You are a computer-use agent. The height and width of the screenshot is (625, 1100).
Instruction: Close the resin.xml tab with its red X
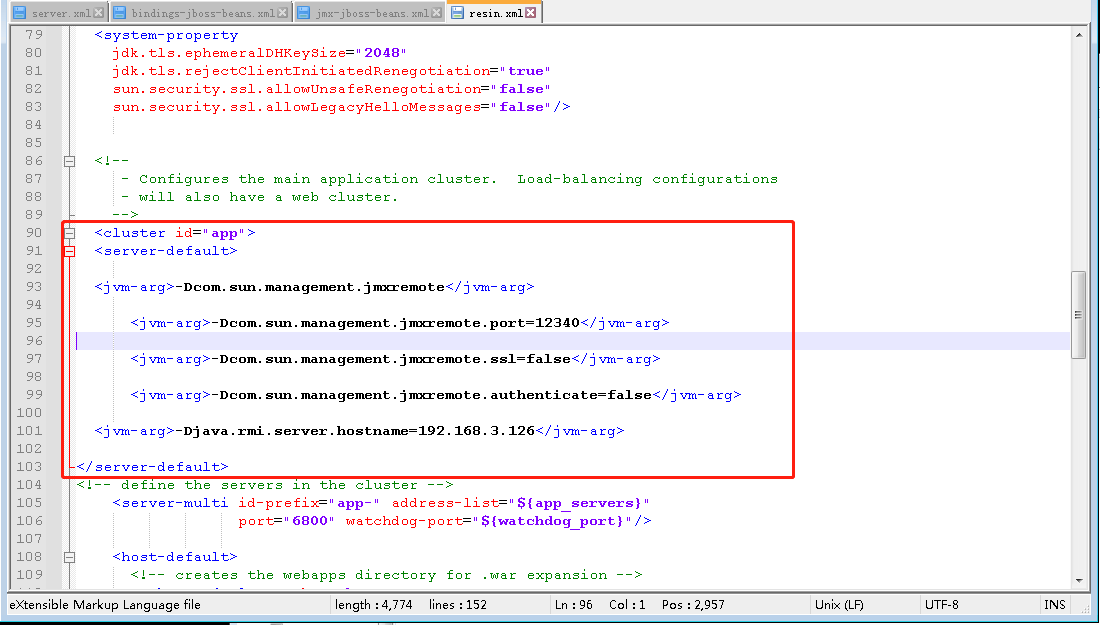[x=530, y=13]
